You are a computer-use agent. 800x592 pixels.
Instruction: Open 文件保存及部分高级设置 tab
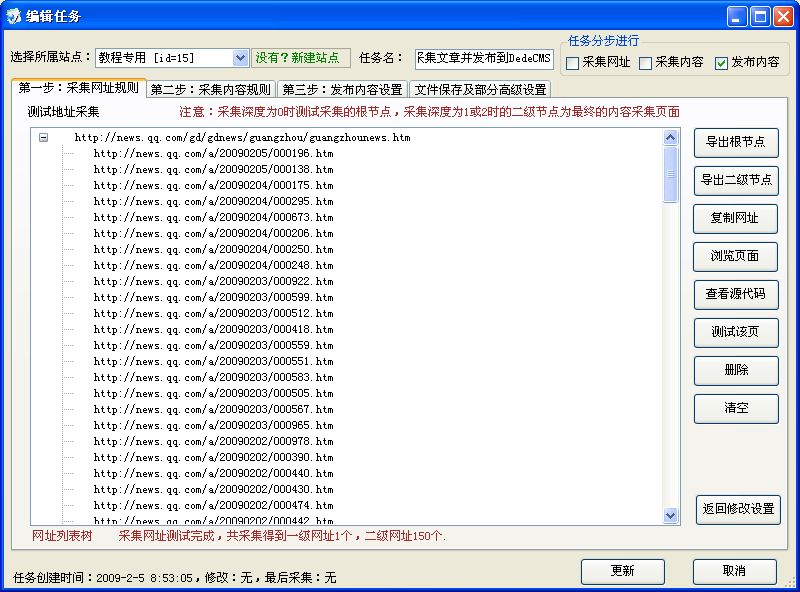480,90
